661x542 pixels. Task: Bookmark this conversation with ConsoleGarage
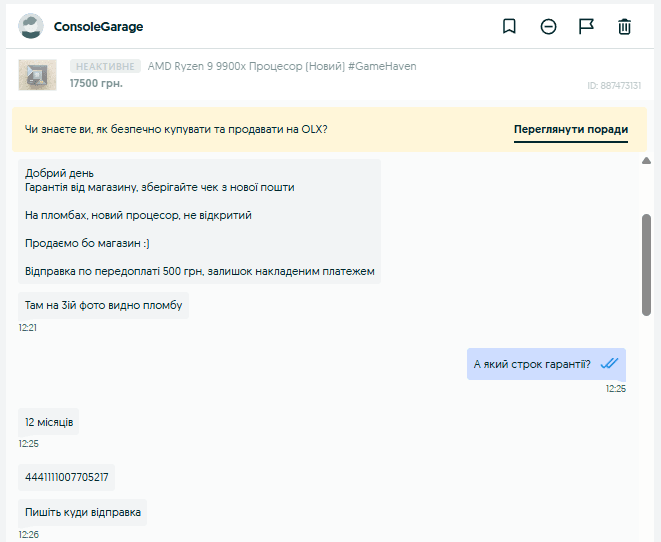pyautogui.click(x=509, y=27)
